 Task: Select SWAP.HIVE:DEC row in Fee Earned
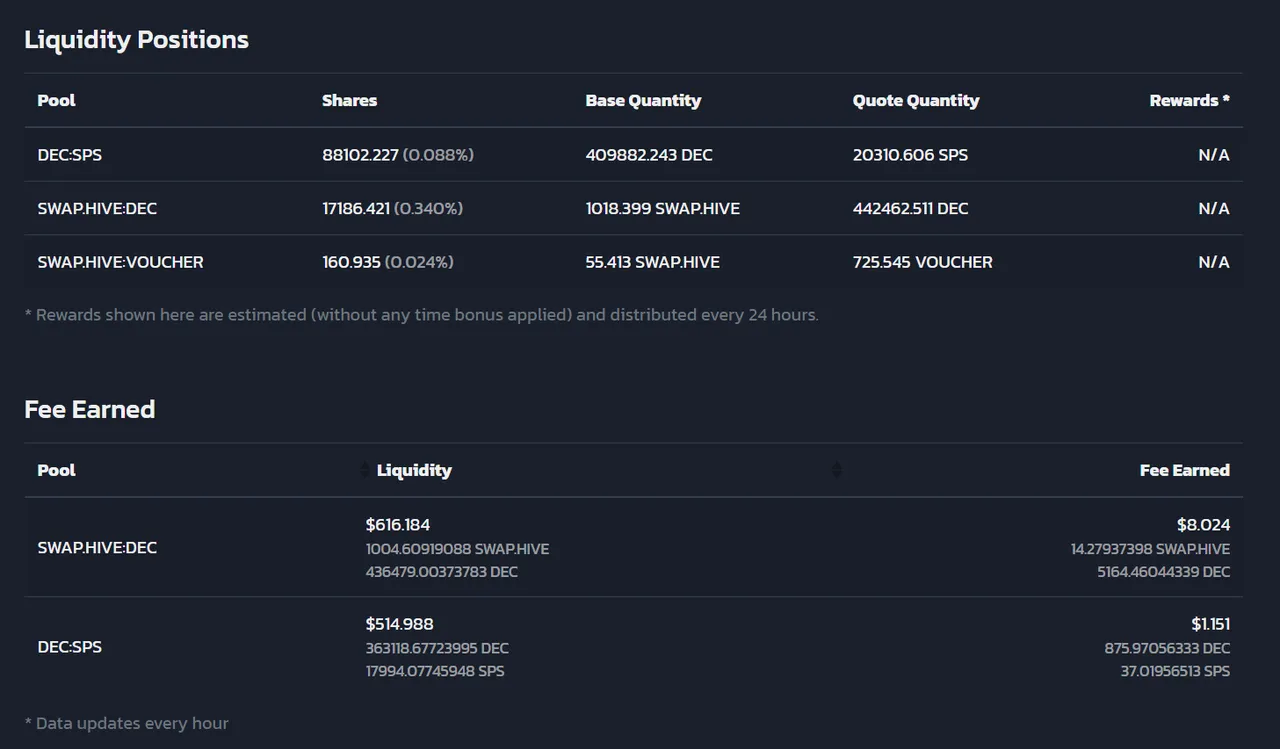tap(634, 547)
